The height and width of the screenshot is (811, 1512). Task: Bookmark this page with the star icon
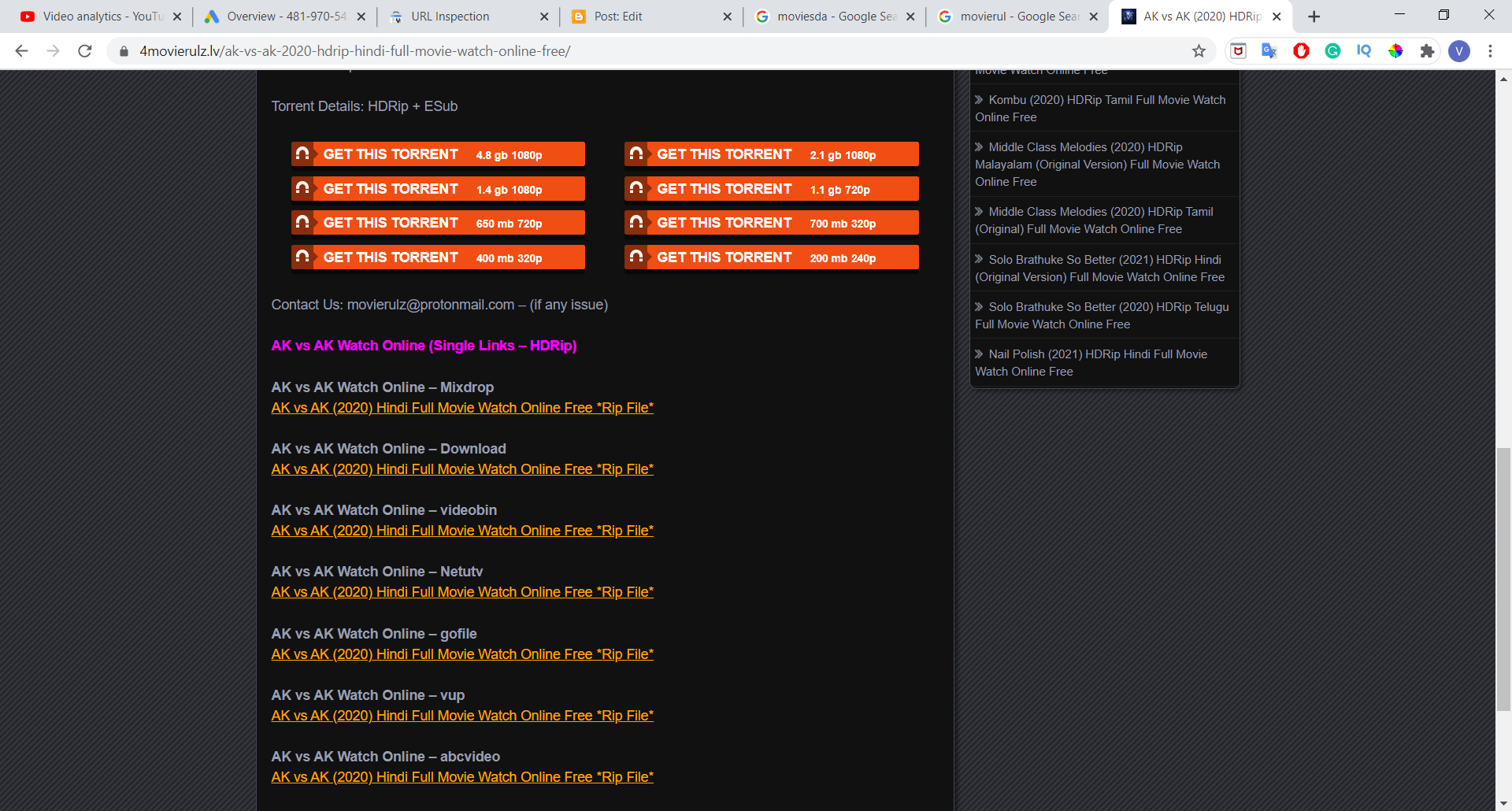(x=1199, y=51)
